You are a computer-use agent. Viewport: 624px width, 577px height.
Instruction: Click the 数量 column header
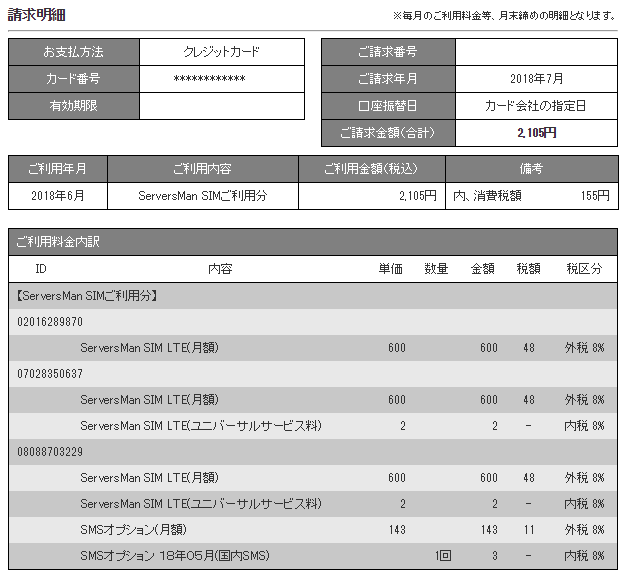click(437, 269)
